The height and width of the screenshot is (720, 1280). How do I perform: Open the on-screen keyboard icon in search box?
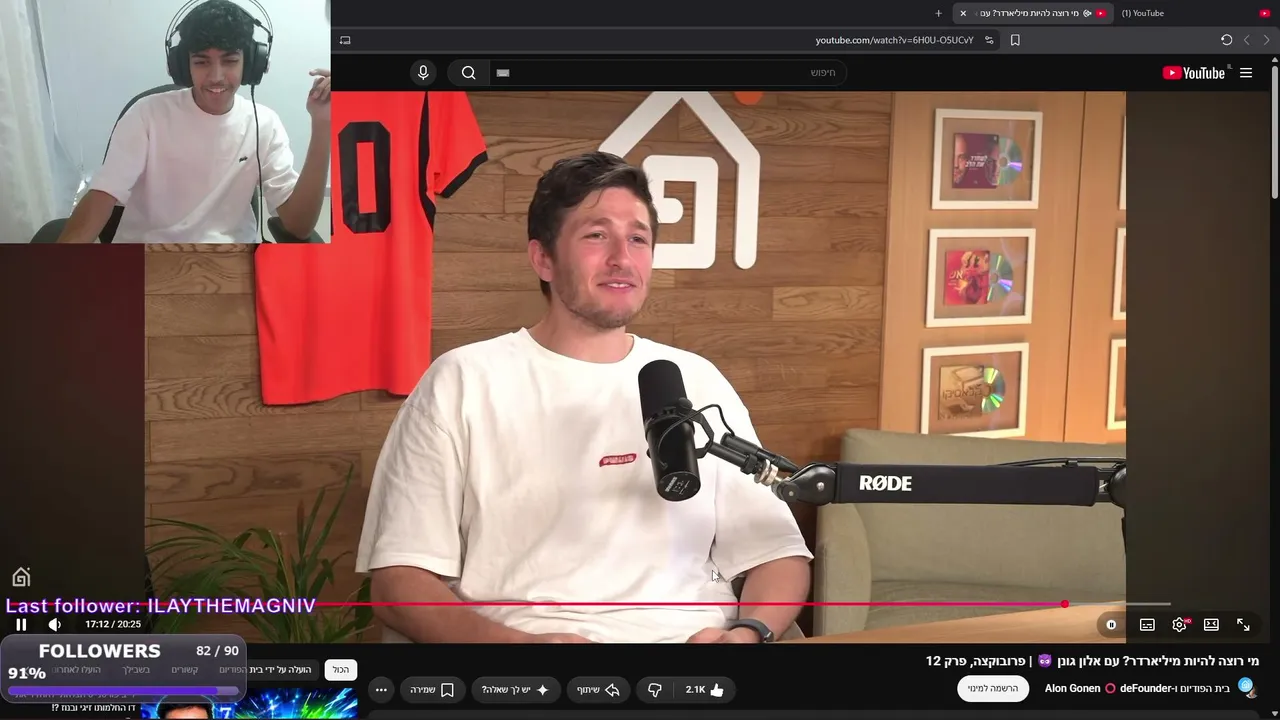coord(503,73)
